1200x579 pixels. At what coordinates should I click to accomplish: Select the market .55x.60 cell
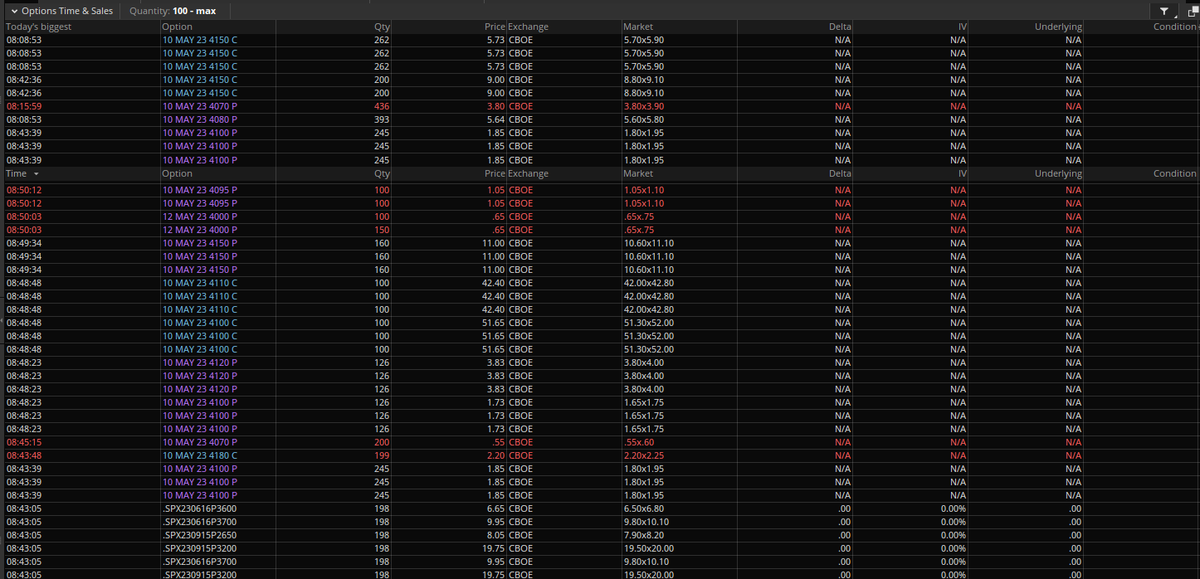pos(639,442)
